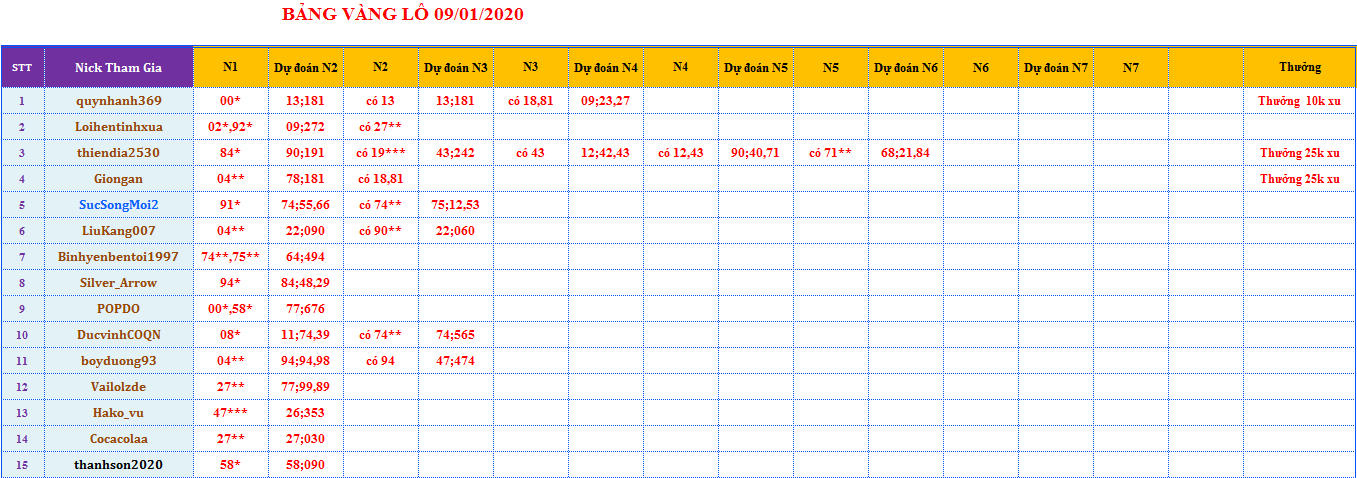1357x478 pixels.
Task: Select the '90;40,71' prediction cell
Action: [756, 153]
